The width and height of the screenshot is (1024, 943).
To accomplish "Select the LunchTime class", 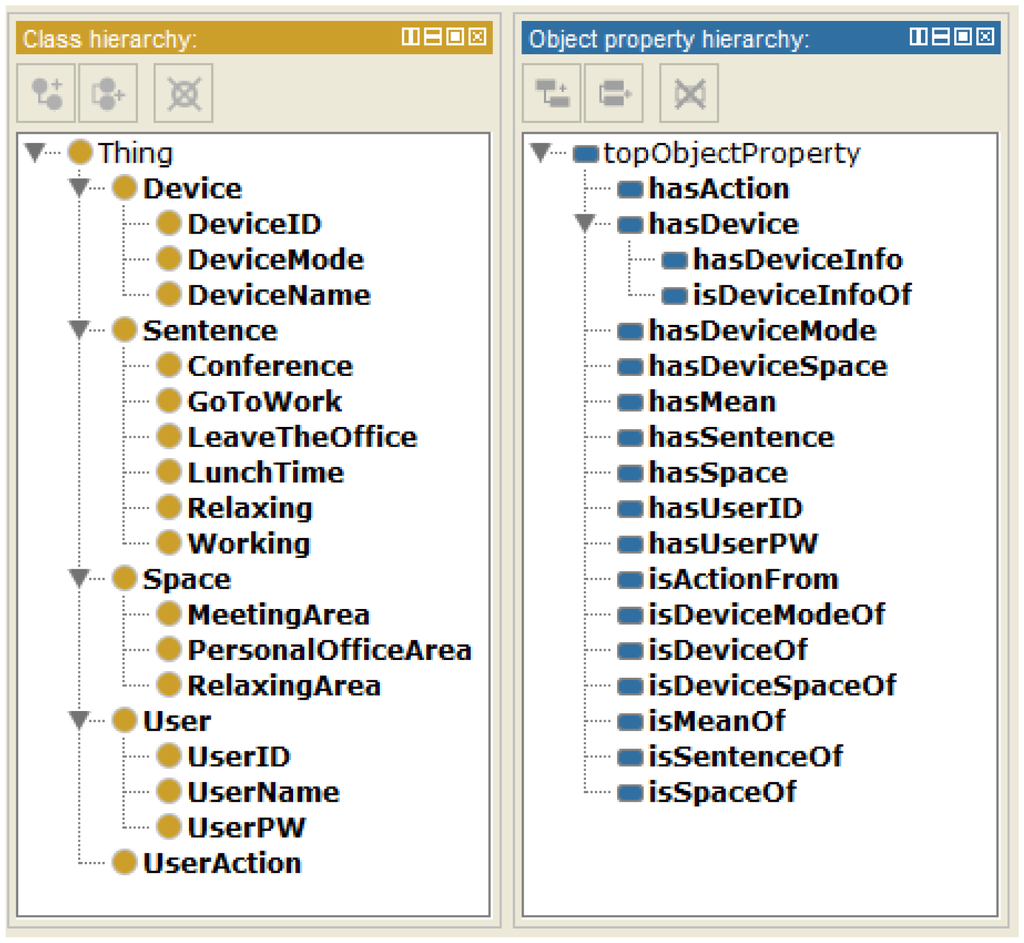I will [x=264, y=472].
